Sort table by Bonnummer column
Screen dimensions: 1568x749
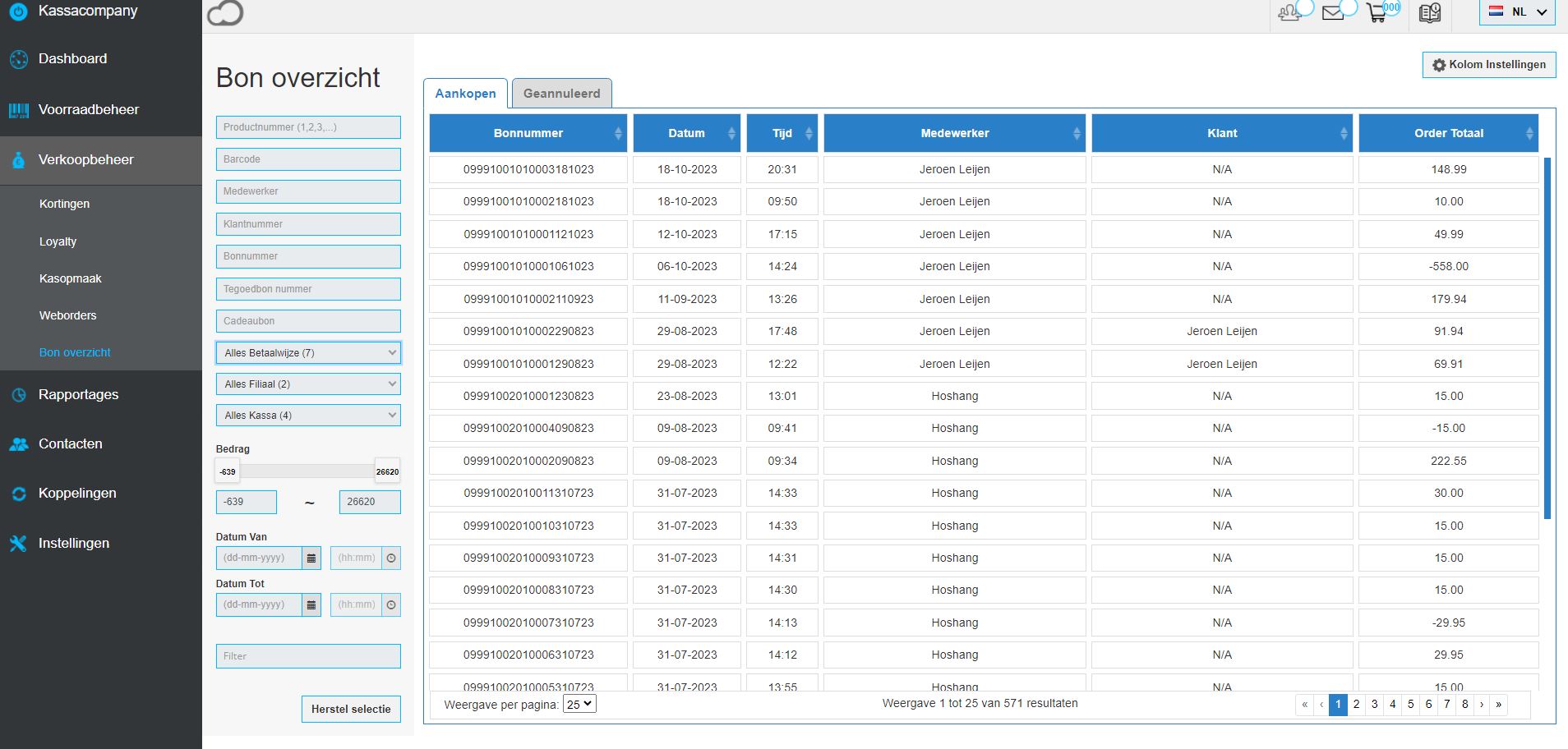[528, 133]
